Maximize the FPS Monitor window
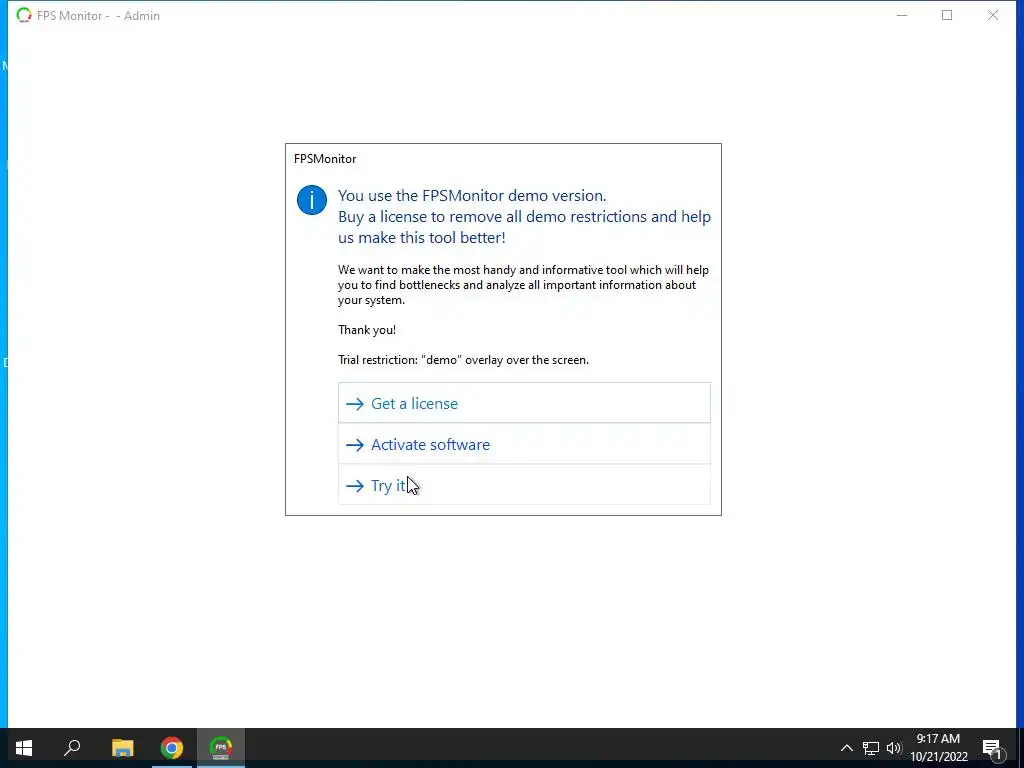 coord(947,15)
